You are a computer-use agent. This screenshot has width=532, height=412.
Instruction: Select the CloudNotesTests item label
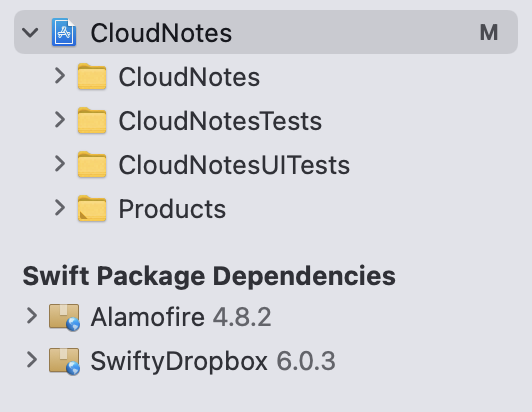click(x=220, y=121)
